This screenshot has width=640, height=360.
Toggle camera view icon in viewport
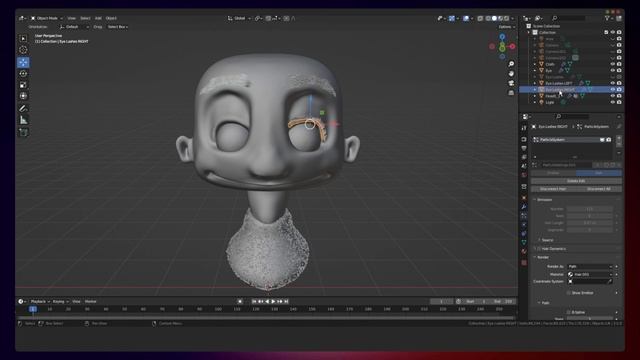pyautogui.click(x=511, y=83)
